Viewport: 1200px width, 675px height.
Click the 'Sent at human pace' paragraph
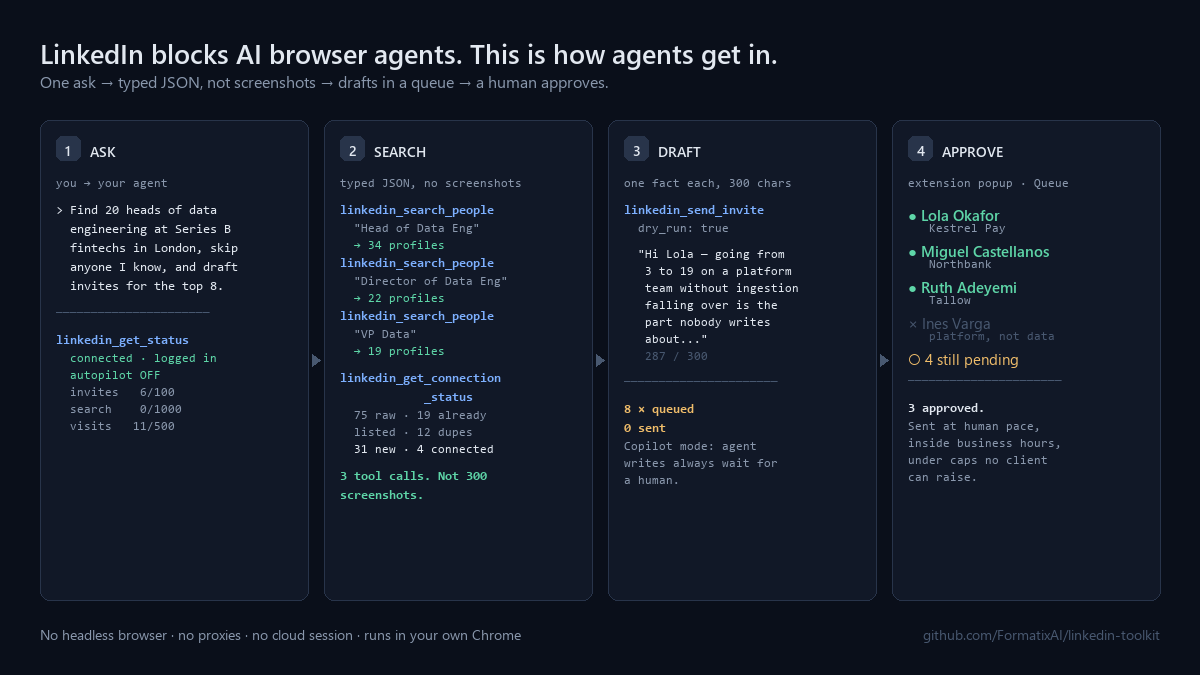coord(985,452)
